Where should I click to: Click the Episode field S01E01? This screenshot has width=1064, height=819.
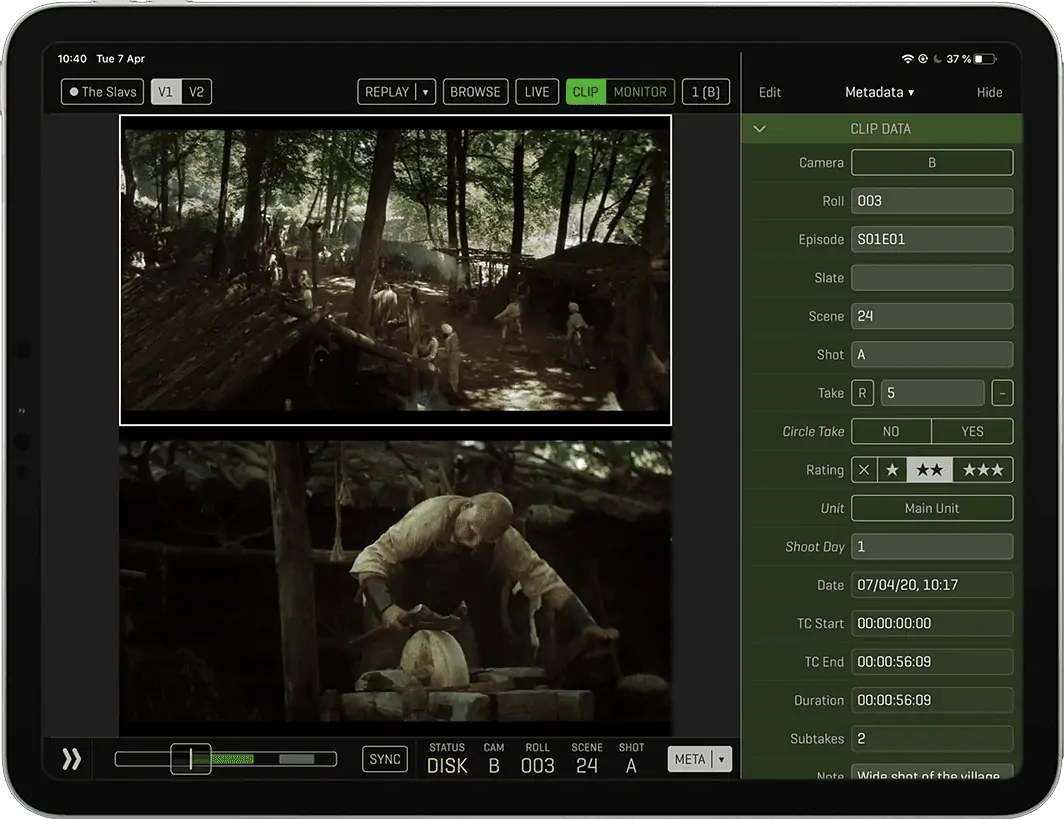tap(932, 240)
